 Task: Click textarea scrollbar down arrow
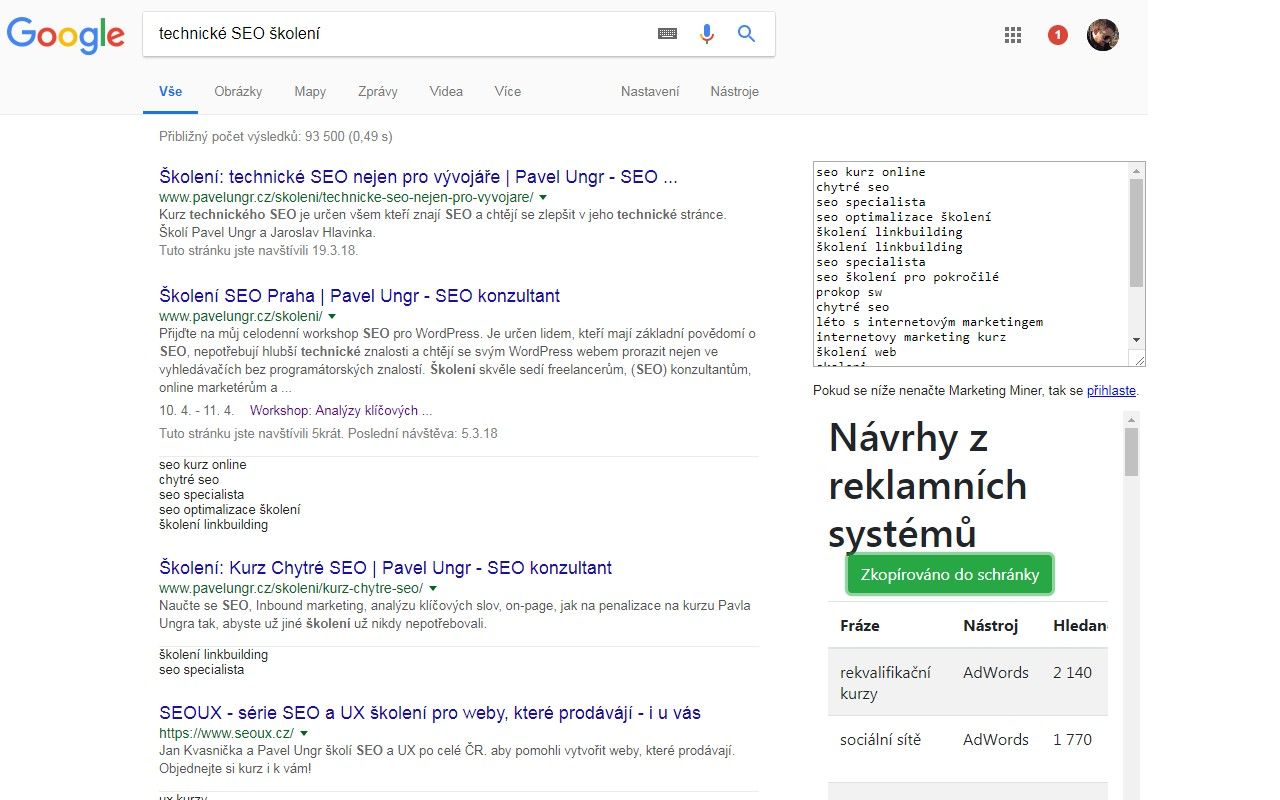[x=1136, y=341]
